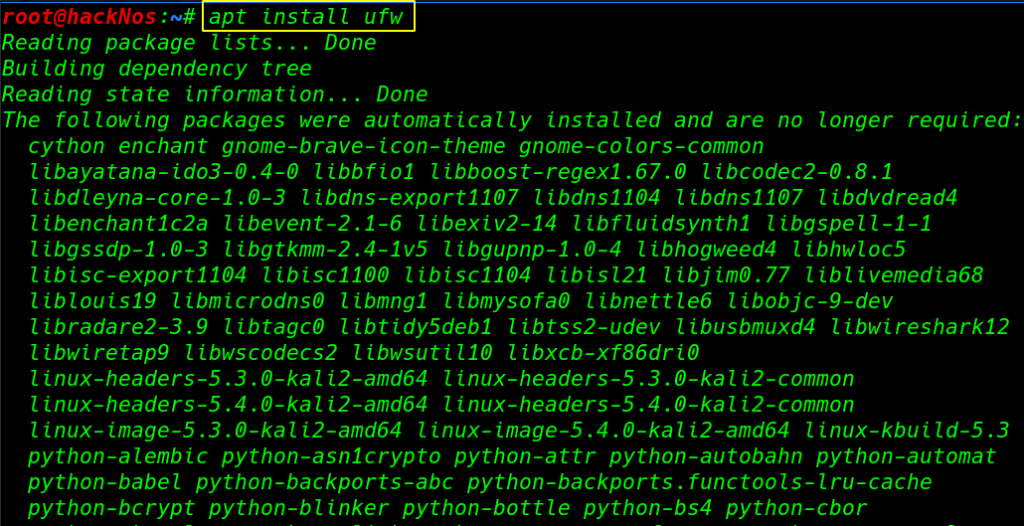1024x526 pixels.
Task: Click python-backports.functools-lru-cache package name
Action: (699, 483)
